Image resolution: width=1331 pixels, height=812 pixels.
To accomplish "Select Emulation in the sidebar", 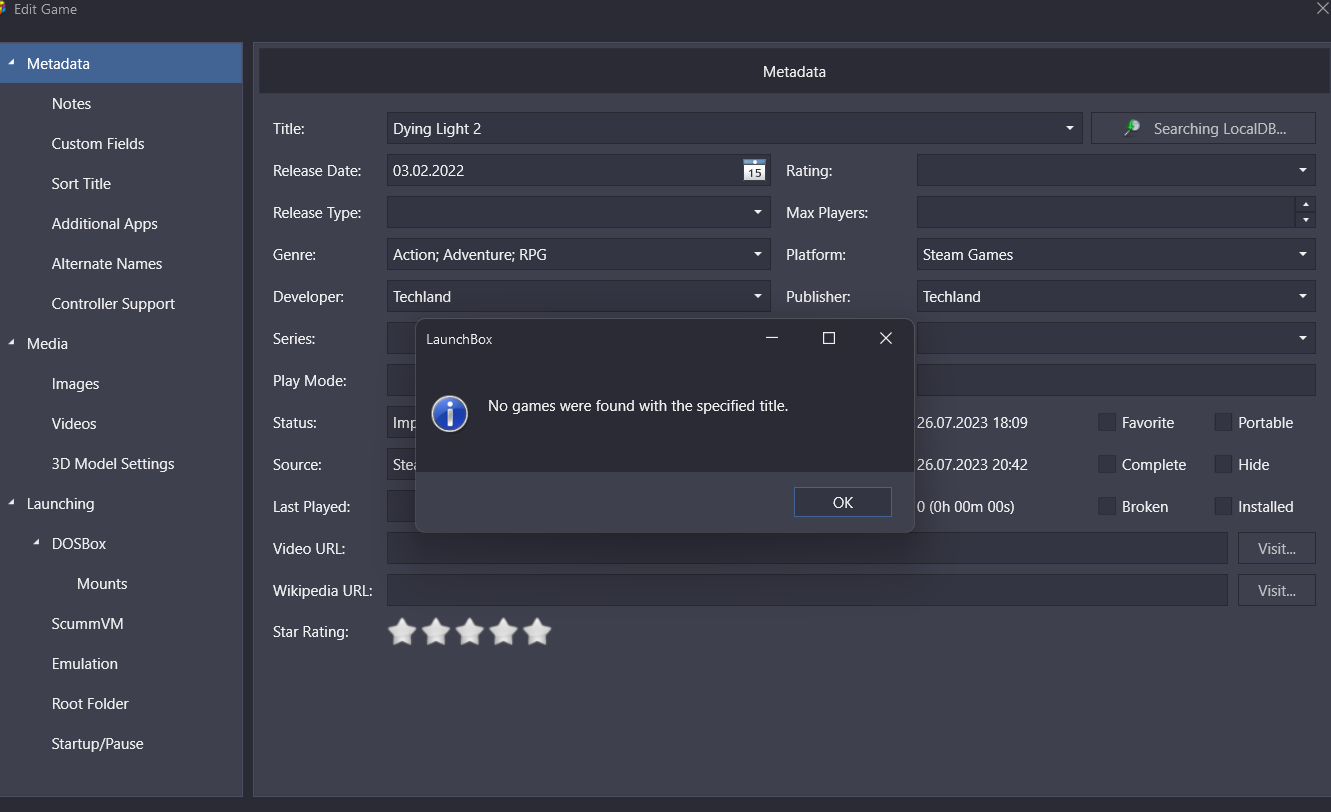I will 85,663.
